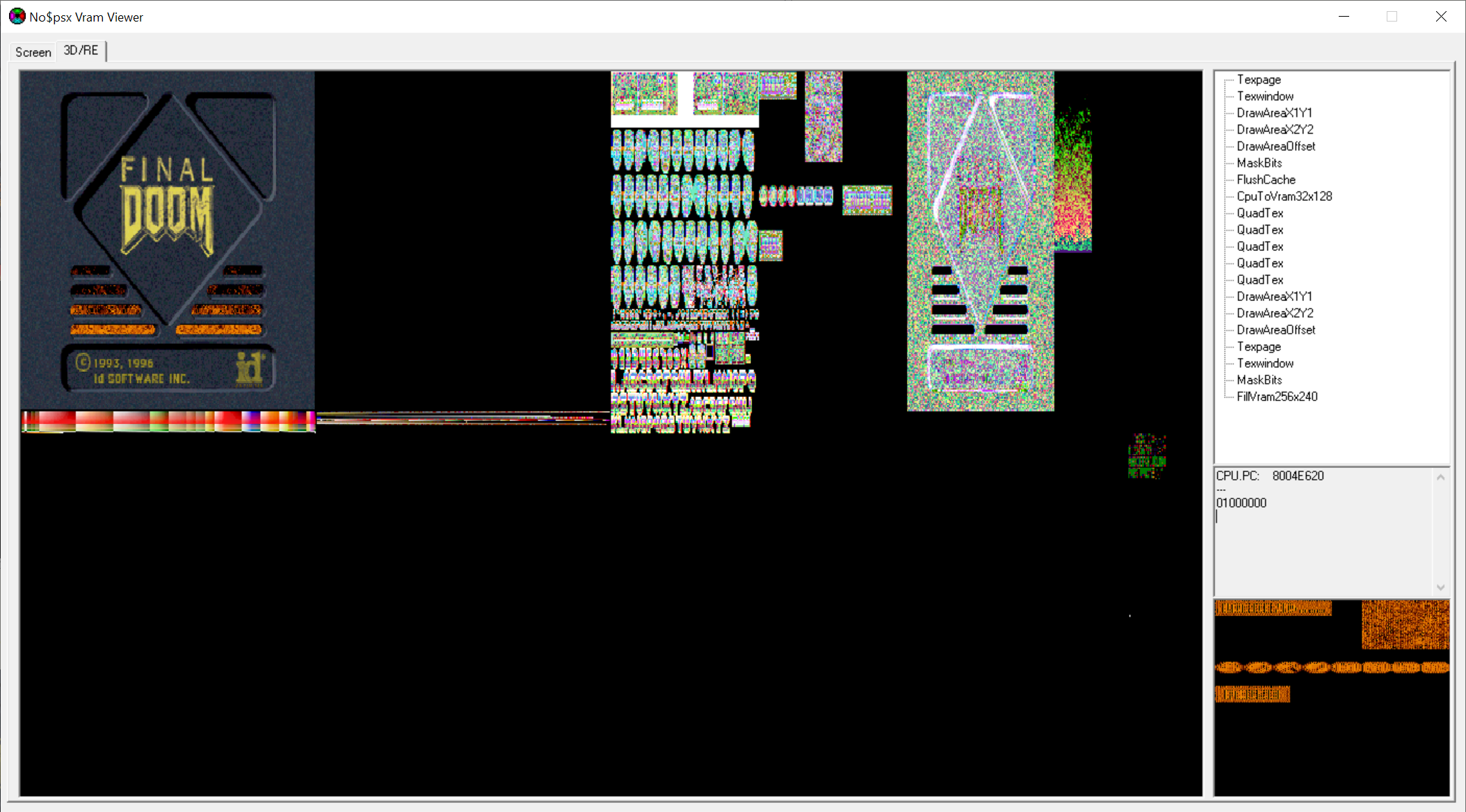
Task: Click the first Texpage item in list
Action: 1258,79
